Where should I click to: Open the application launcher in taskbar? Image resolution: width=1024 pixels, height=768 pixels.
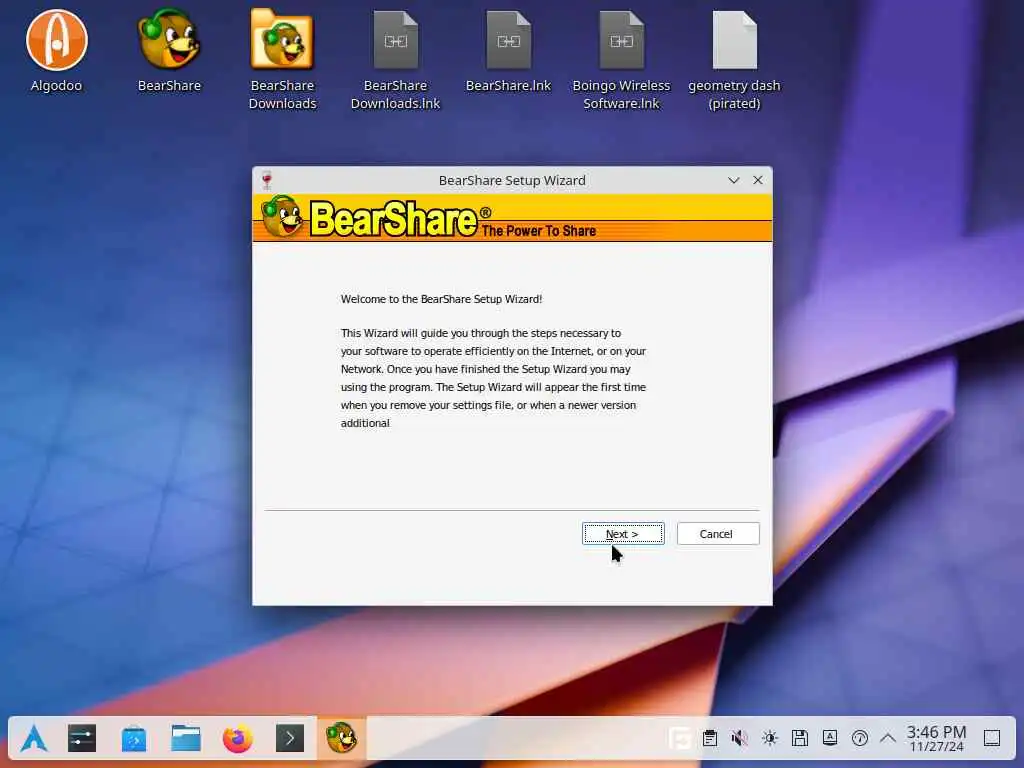pos(33,739)
